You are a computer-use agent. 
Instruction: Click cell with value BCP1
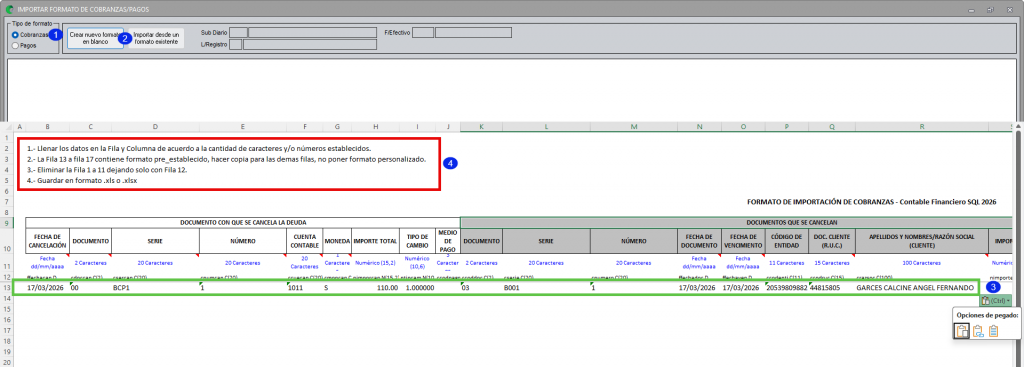click(x=155, y=287)
